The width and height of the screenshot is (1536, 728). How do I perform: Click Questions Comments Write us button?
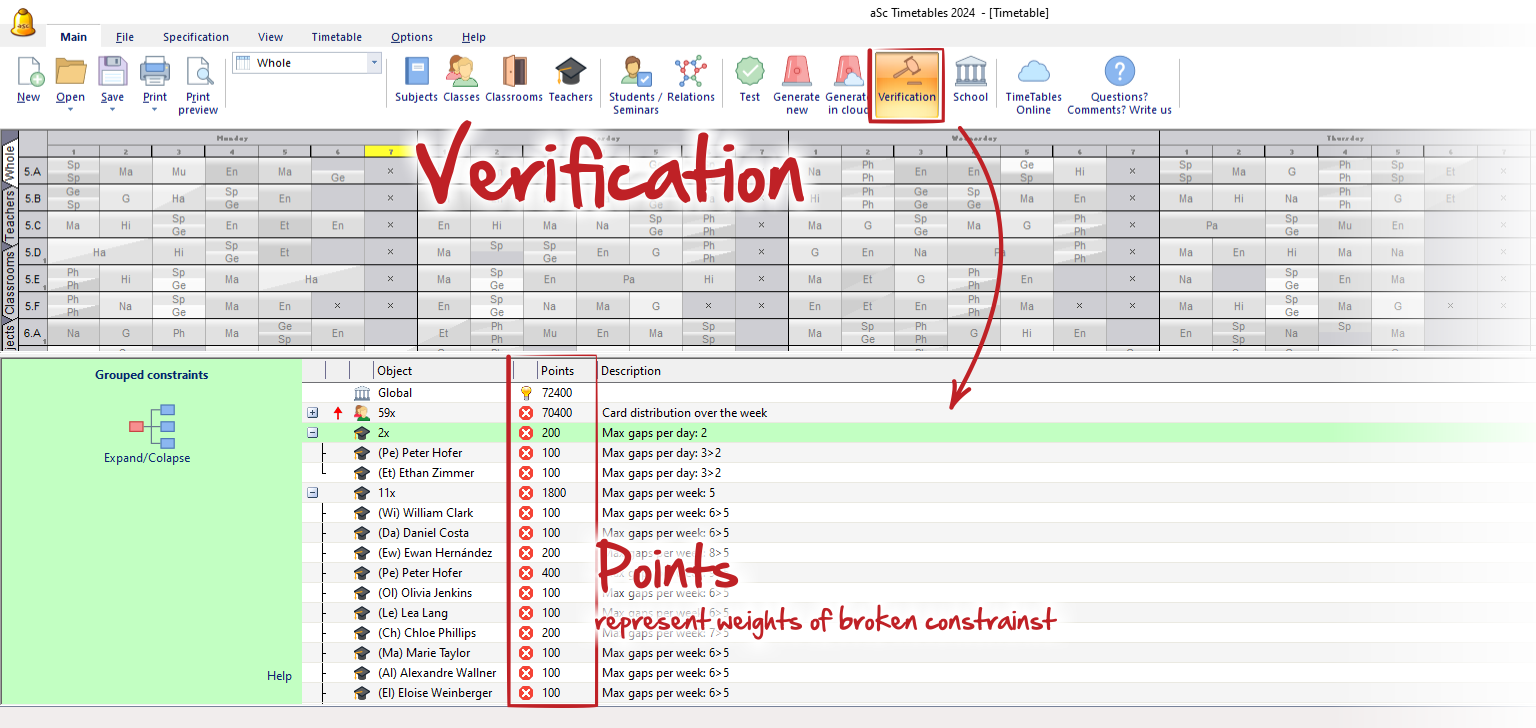1119,85
